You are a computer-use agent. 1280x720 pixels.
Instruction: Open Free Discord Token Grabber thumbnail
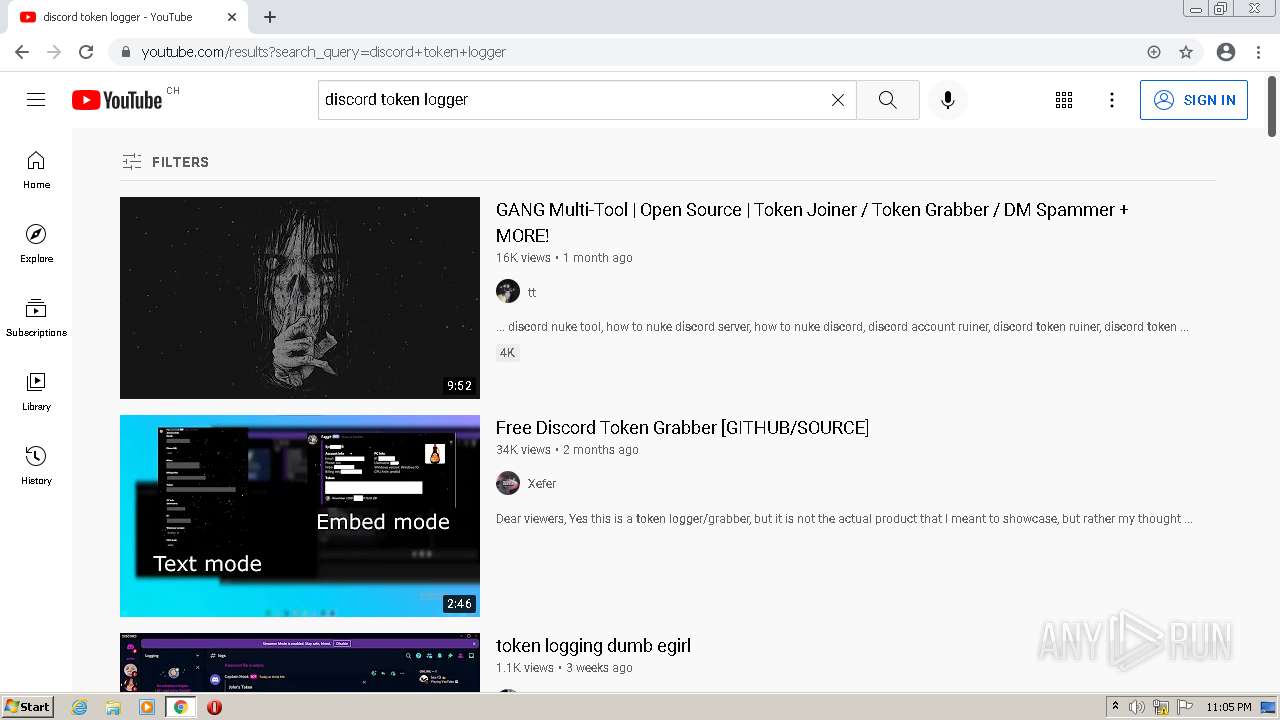300,516
